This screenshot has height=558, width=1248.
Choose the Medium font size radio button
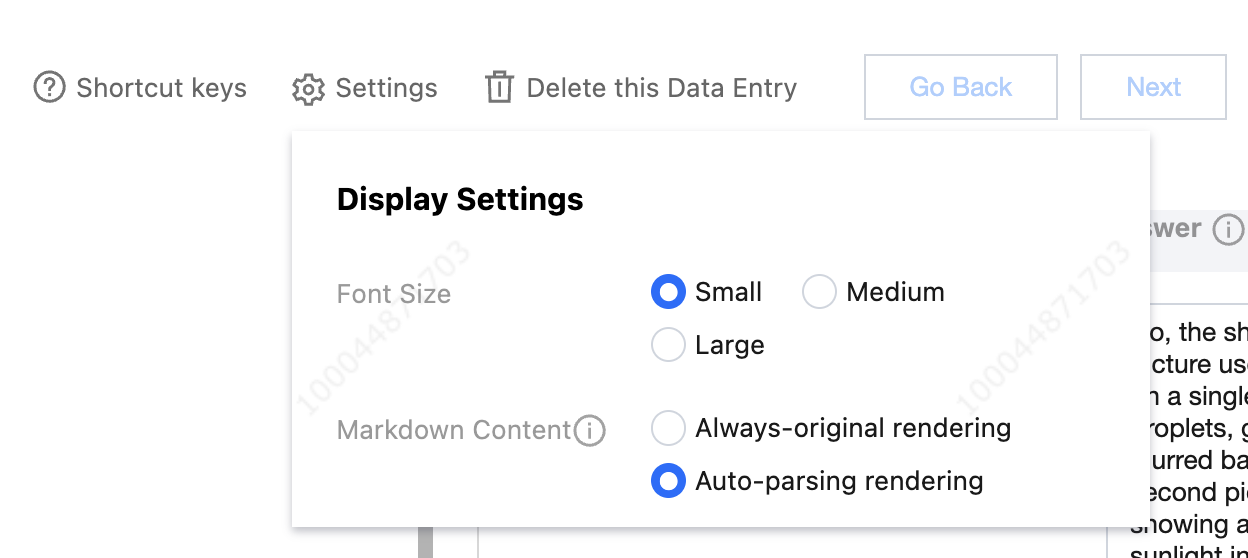point(819,292)
